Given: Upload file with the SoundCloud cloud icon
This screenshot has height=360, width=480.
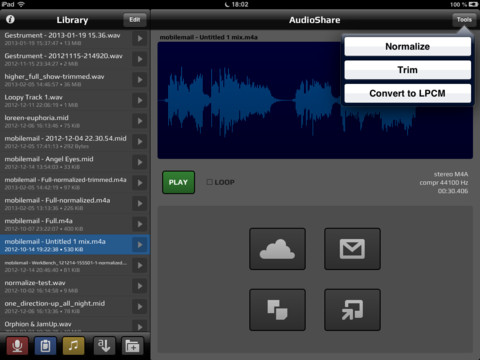Looking at the screenshot, I should point(277,249).
